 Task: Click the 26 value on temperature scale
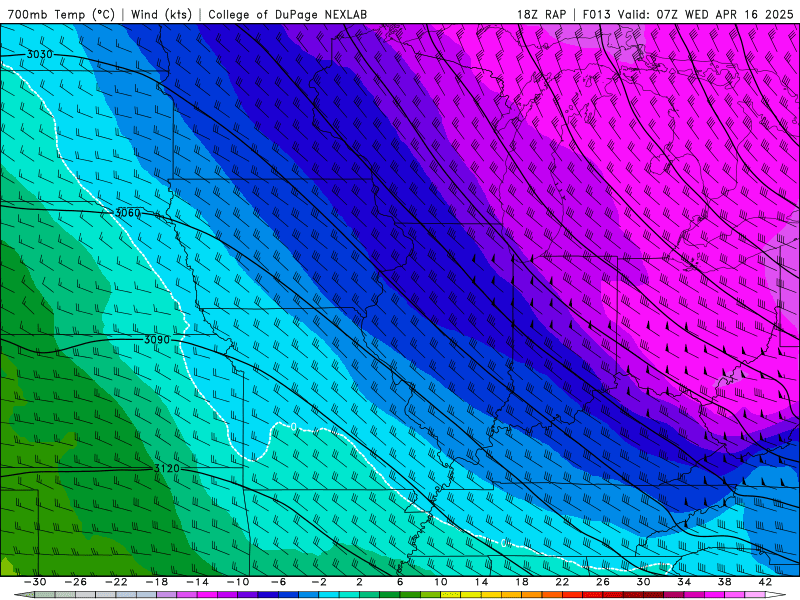coord(603,582)
